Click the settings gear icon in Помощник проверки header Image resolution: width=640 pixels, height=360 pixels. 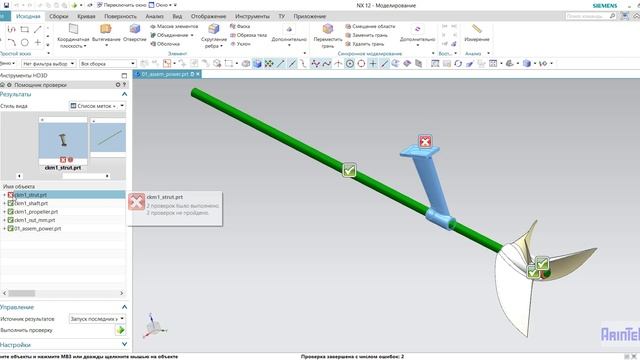118,85
